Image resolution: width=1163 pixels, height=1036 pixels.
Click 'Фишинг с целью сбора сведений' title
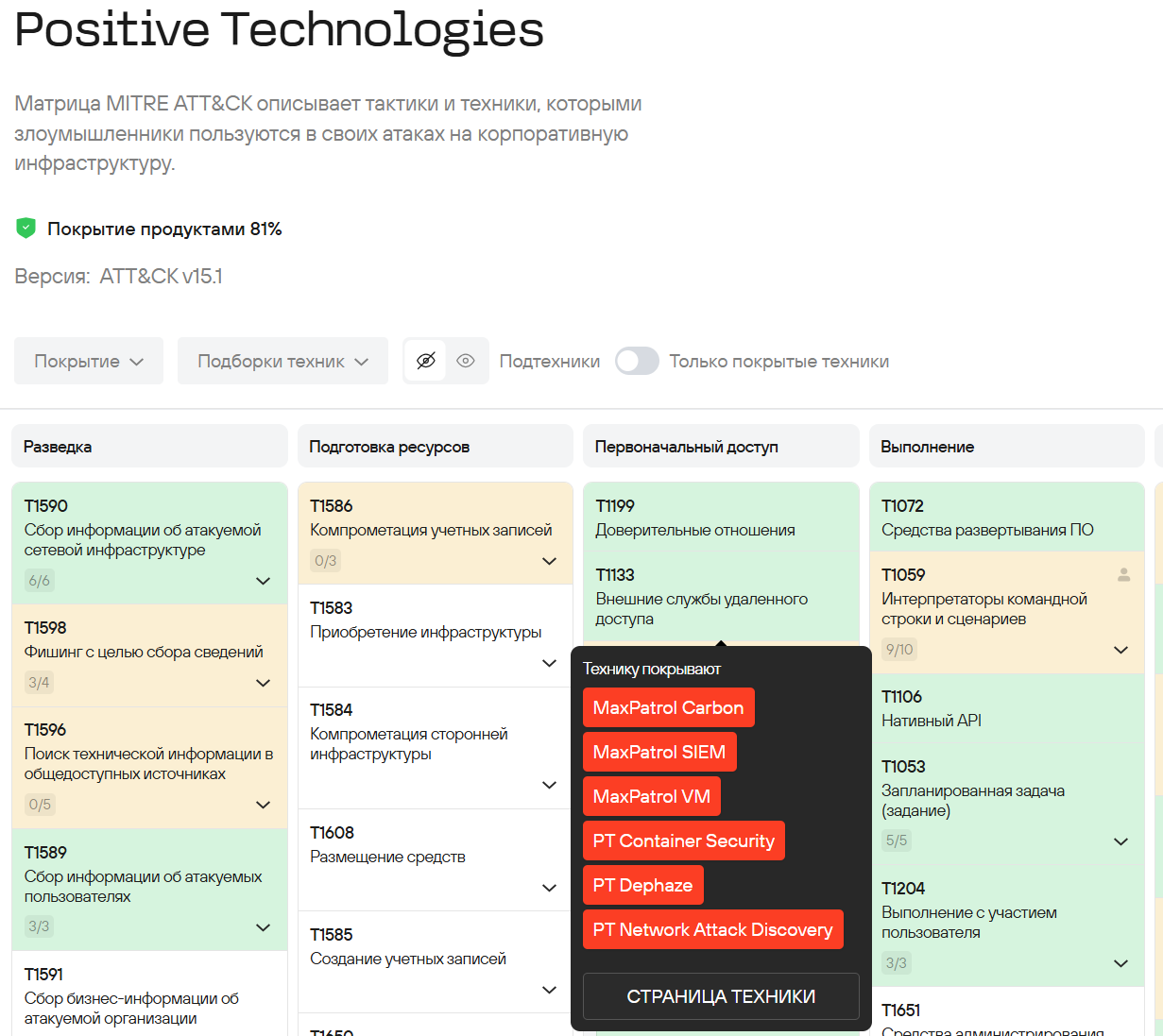point(144,652)
